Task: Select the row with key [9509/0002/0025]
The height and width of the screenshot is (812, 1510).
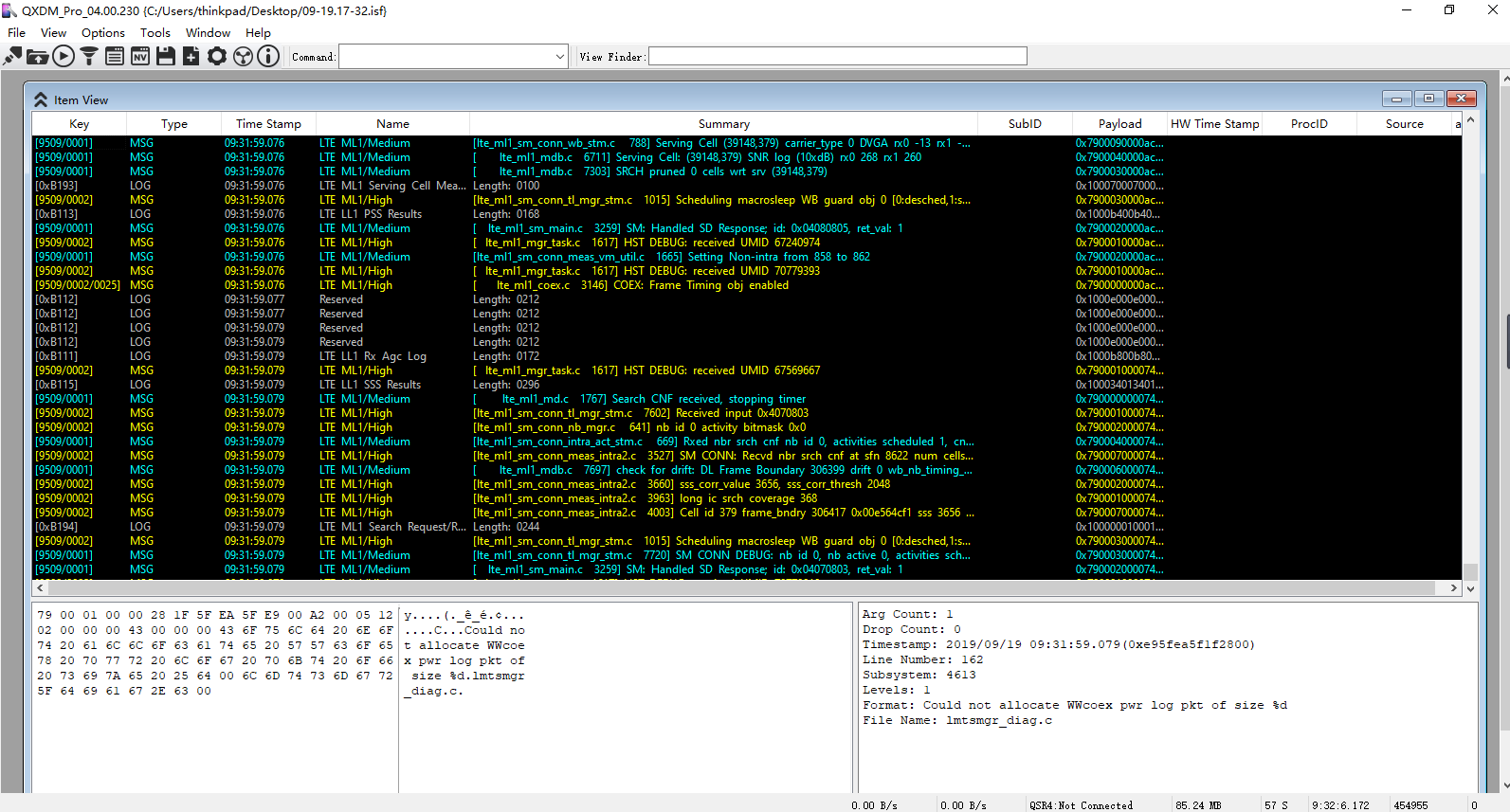Action: pos(747,285)
